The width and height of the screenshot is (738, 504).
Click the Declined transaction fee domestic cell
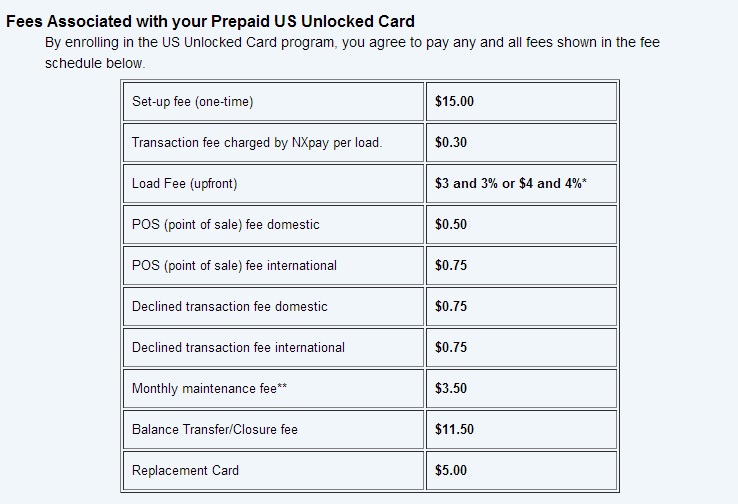pyautogui.click(x=230, y=307)
